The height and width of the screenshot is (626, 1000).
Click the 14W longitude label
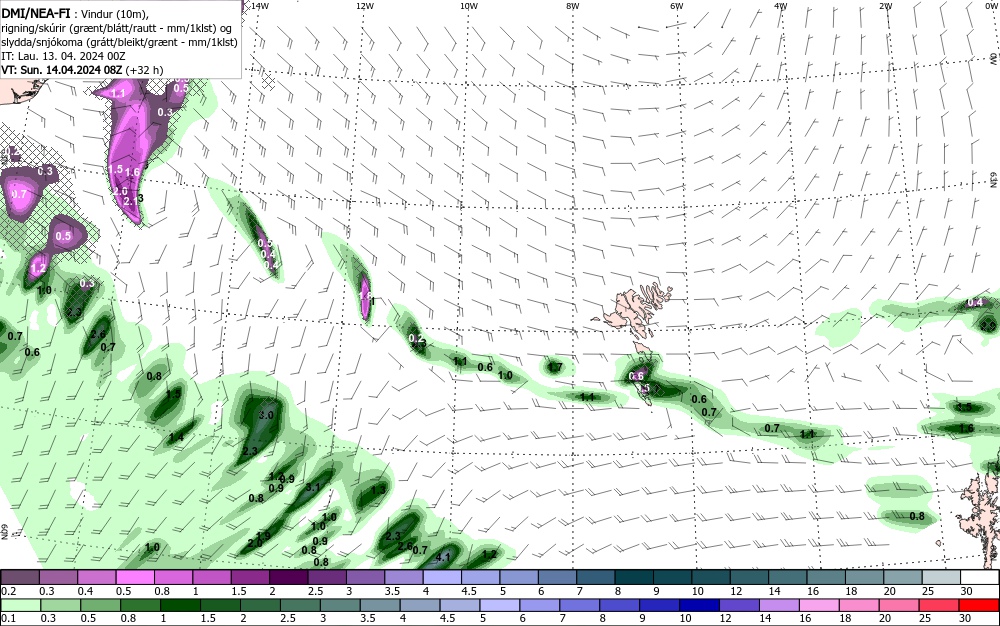259,6
